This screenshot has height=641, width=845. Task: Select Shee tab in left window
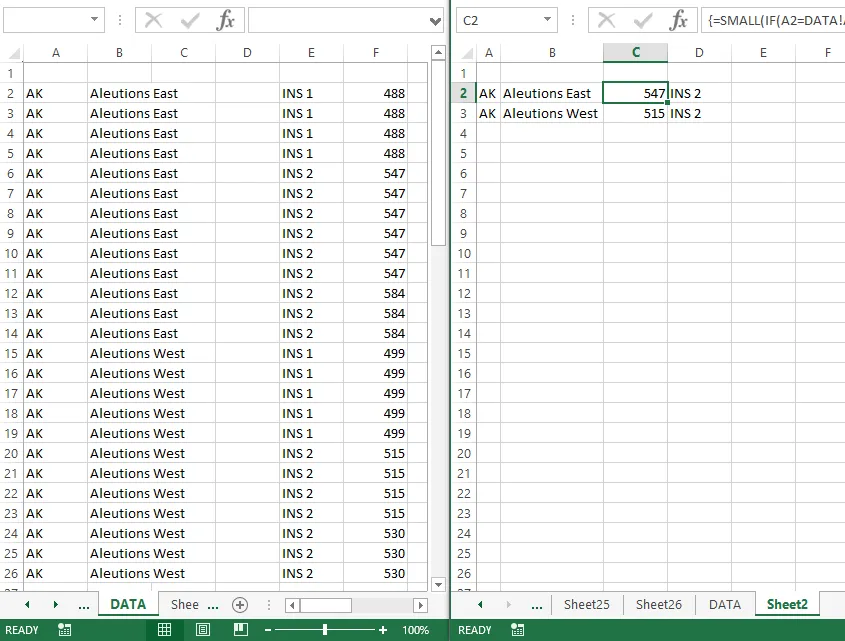(x=185, y=604)
